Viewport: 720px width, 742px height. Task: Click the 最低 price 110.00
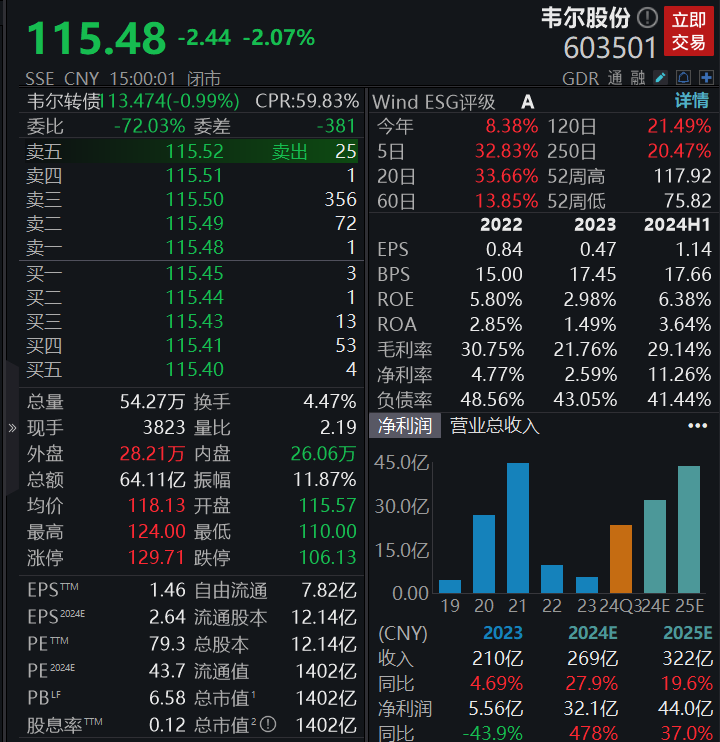[x=327, y=531]
